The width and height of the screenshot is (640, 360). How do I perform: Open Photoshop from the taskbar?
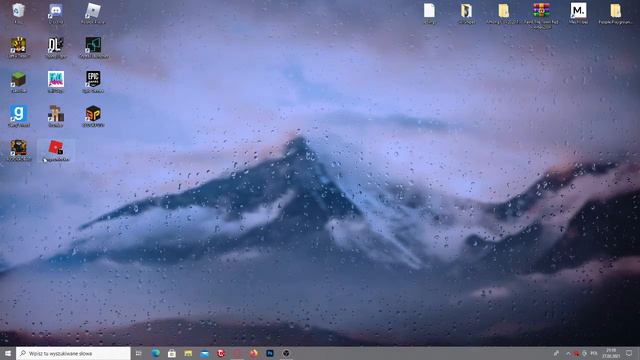tap(270, 353)
